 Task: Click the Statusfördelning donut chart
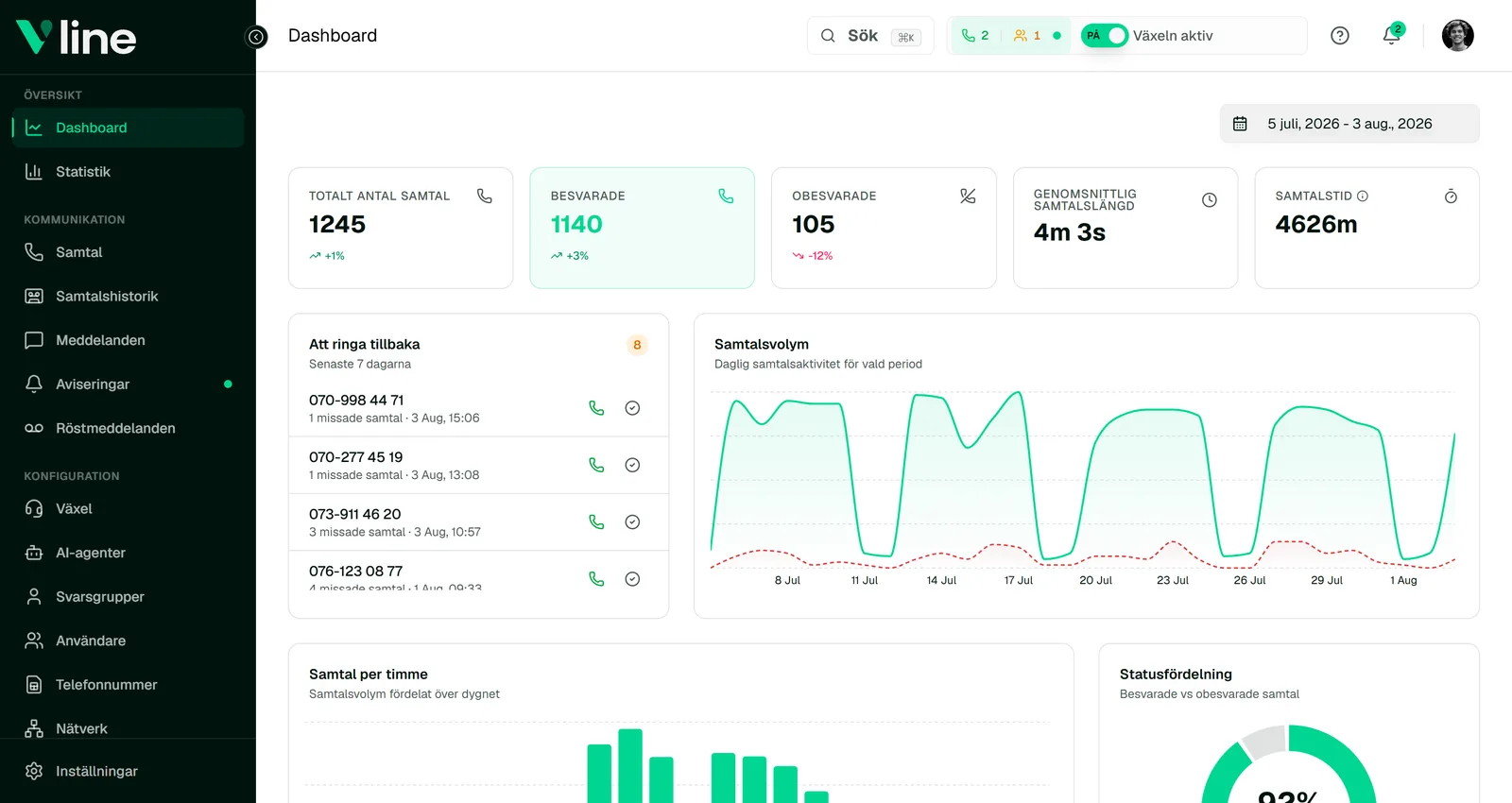[x=1288, y=764]
